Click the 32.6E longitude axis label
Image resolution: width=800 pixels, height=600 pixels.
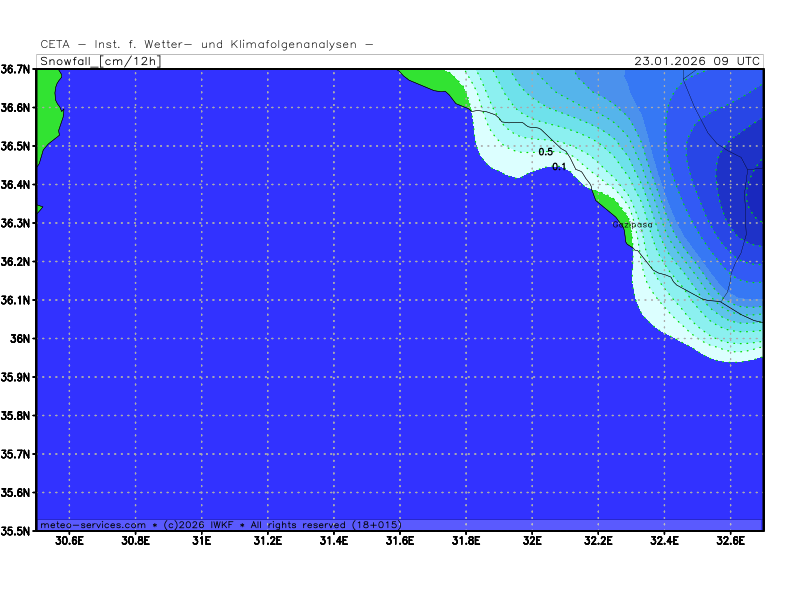[x=730, y=541]
